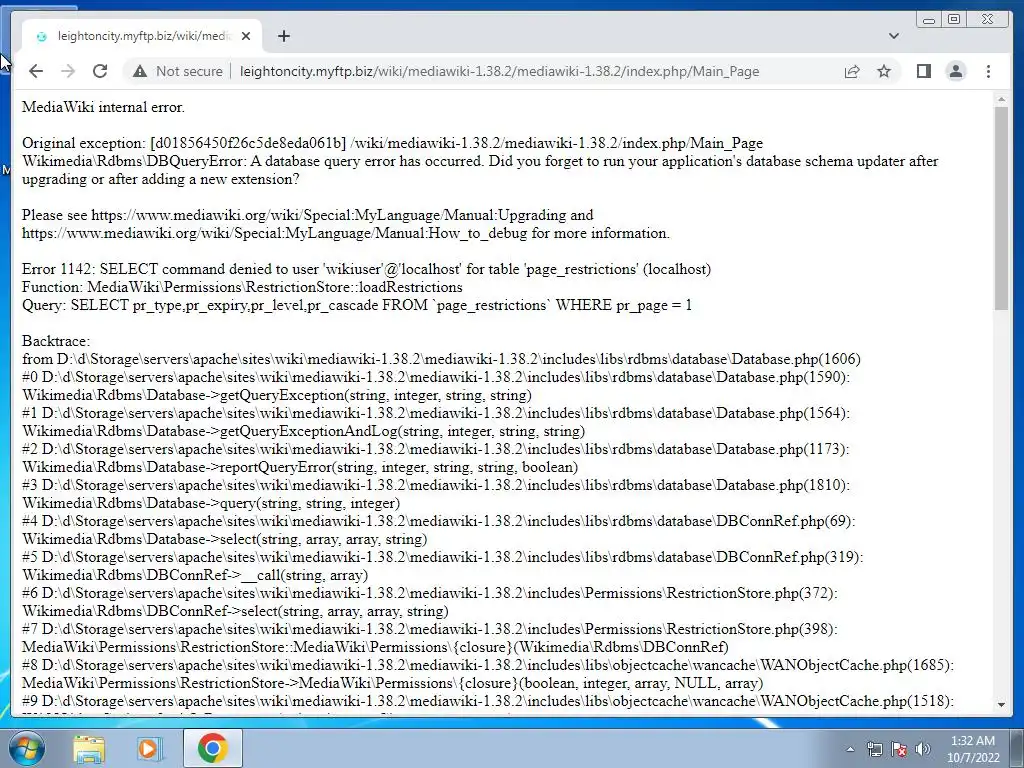Click the address bar URL field
This screenshot has width=1024, height=768.
pos(499,71)
